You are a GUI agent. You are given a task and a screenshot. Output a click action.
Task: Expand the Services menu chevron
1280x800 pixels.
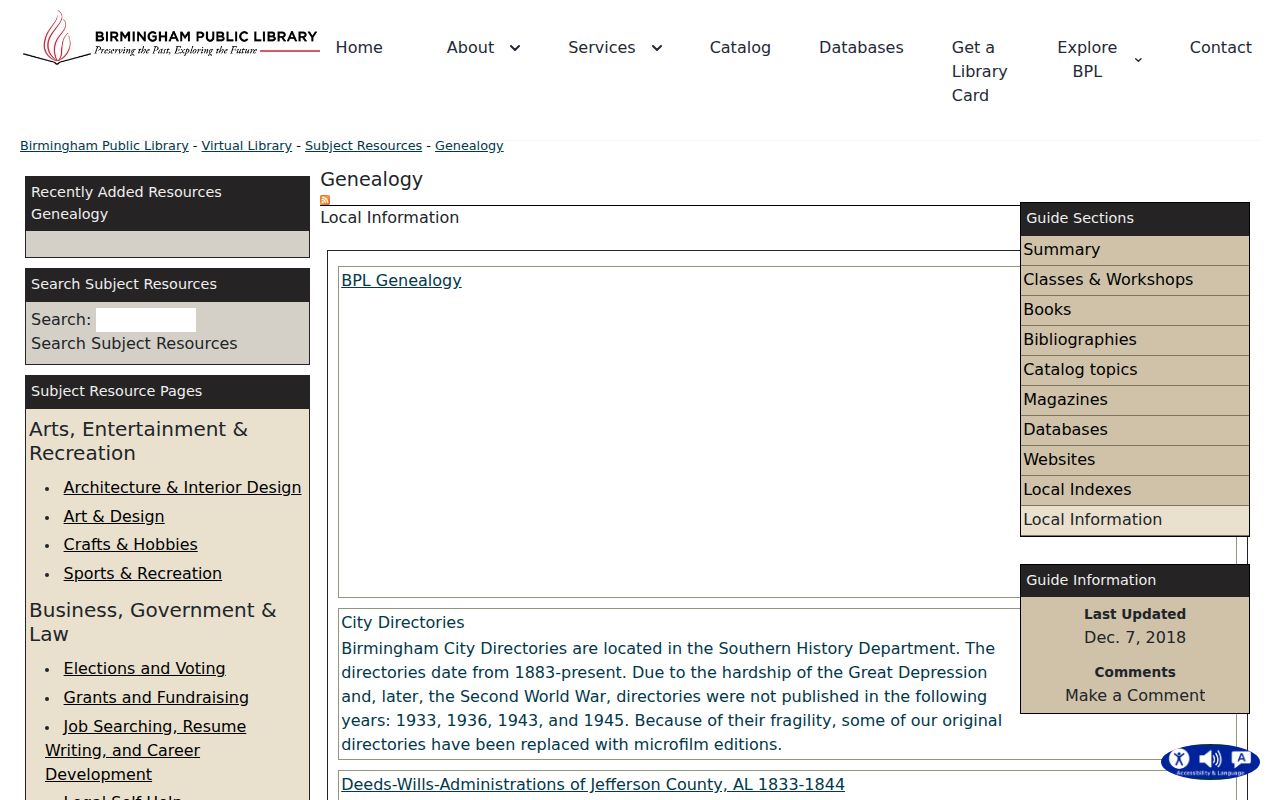click(x=657, y=48)
